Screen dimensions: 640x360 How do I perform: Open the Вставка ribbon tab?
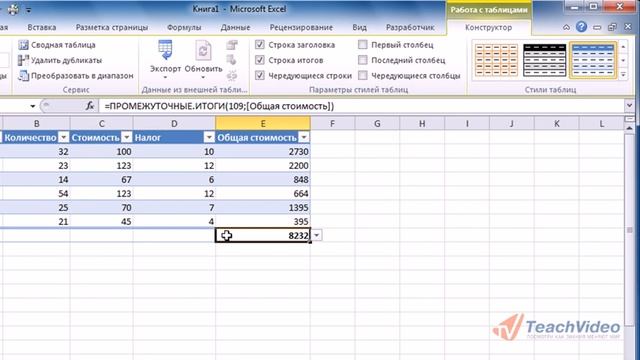[42, 27]
